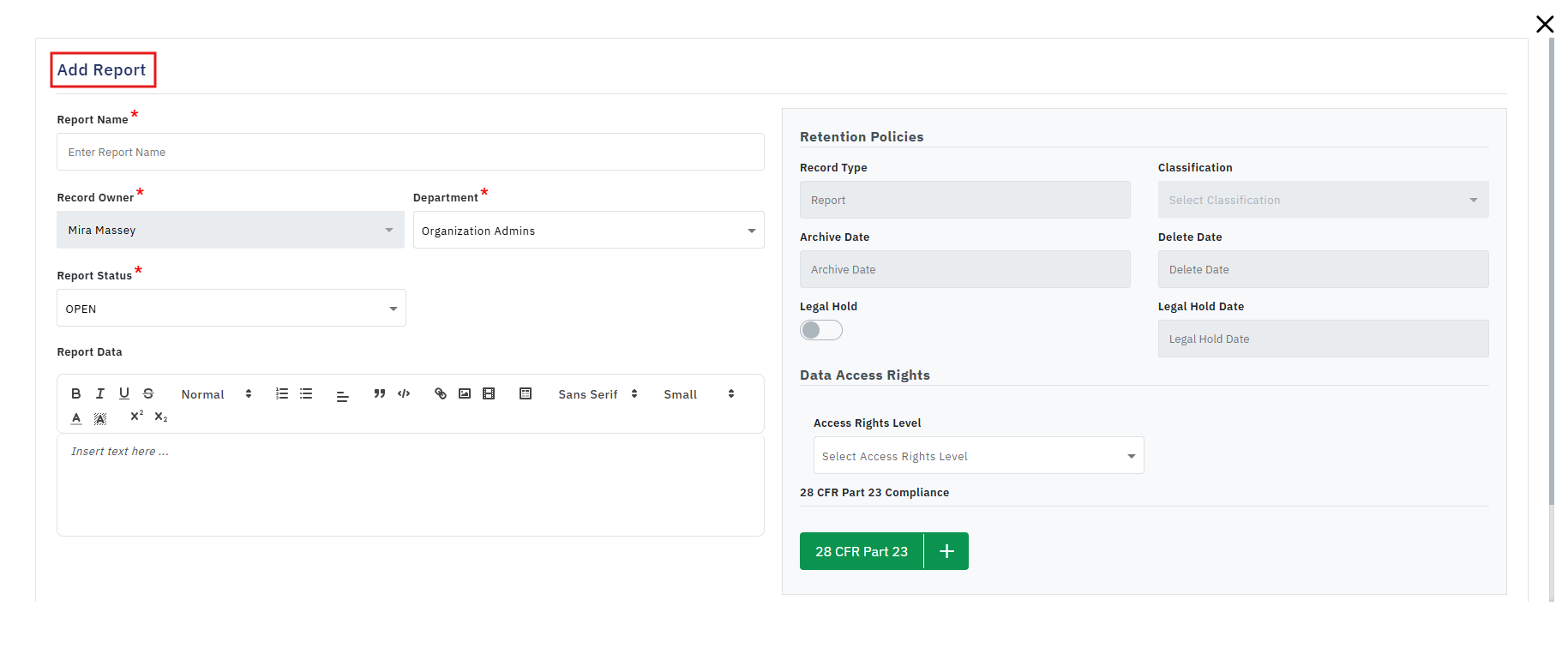The height and width of the screenshot is (654, 1568).
Task: Click the 28 CFR Part 23 Compliance label
Action: coord(874,493)
